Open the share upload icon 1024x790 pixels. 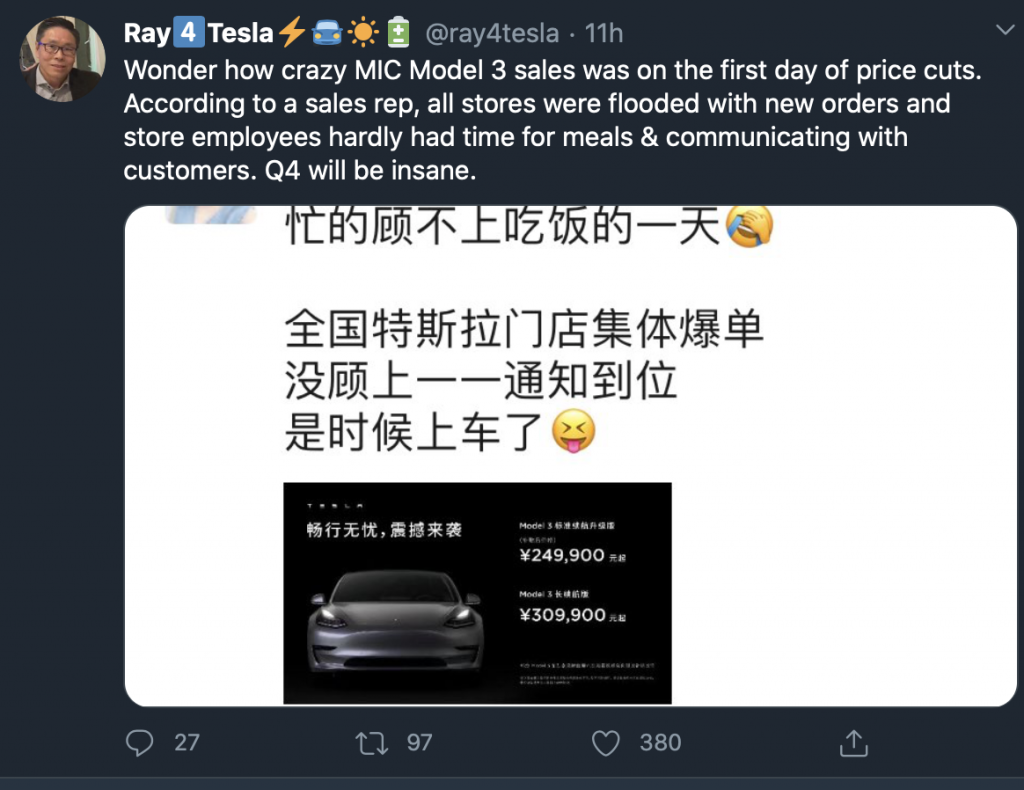(854, 743)
